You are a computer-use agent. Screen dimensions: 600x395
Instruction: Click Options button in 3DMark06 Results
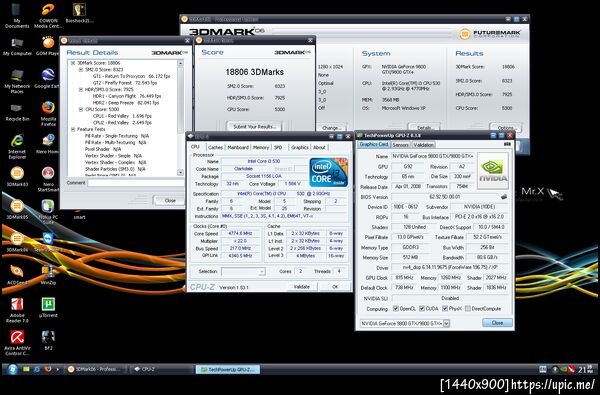tap(505, 128)
